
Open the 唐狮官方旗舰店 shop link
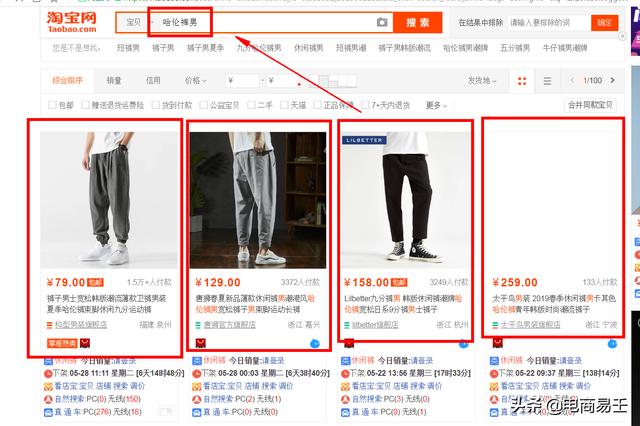(230, 325)
